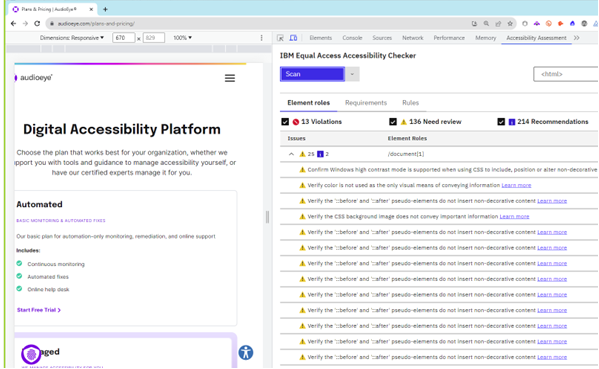Open the 100% zoom dropdown
This screenshot has width=599, height=369.
(183, 38)
